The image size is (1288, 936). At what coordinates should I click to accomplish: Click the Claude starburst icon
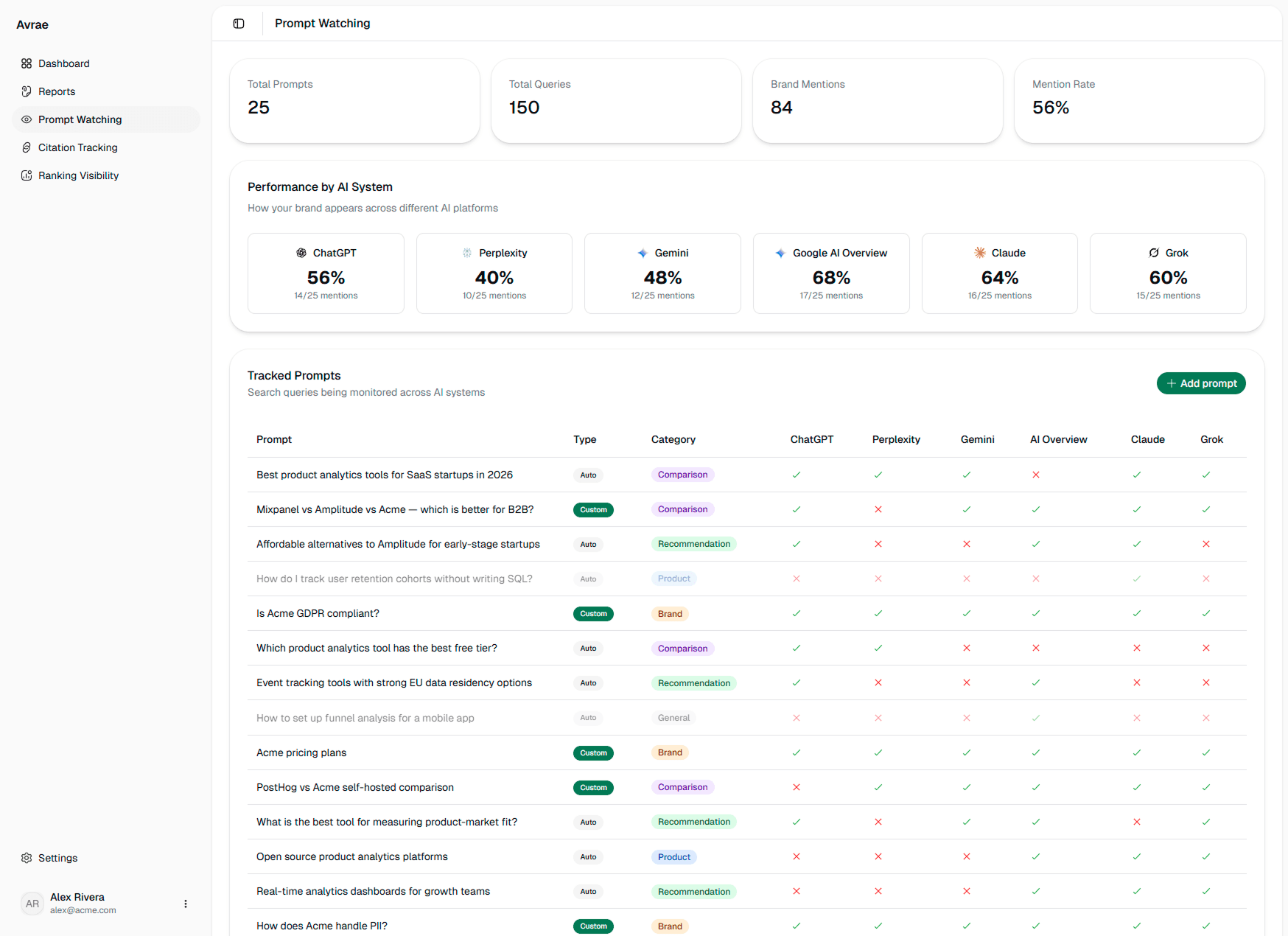tap(980, 253)
